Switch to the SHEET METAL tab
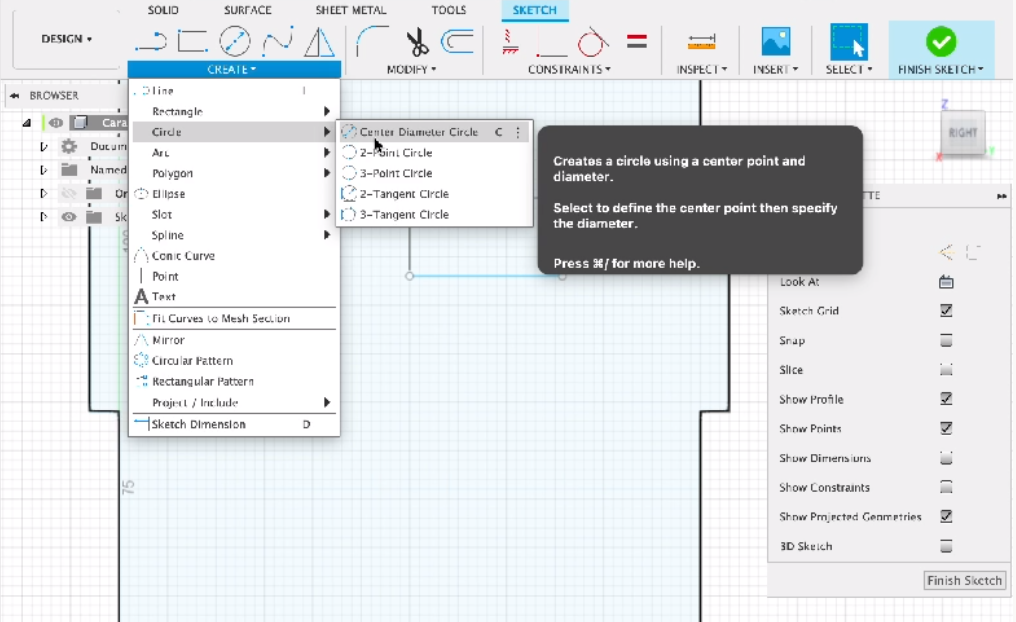Screen dimensions: 1016x622 pos(351,10)
